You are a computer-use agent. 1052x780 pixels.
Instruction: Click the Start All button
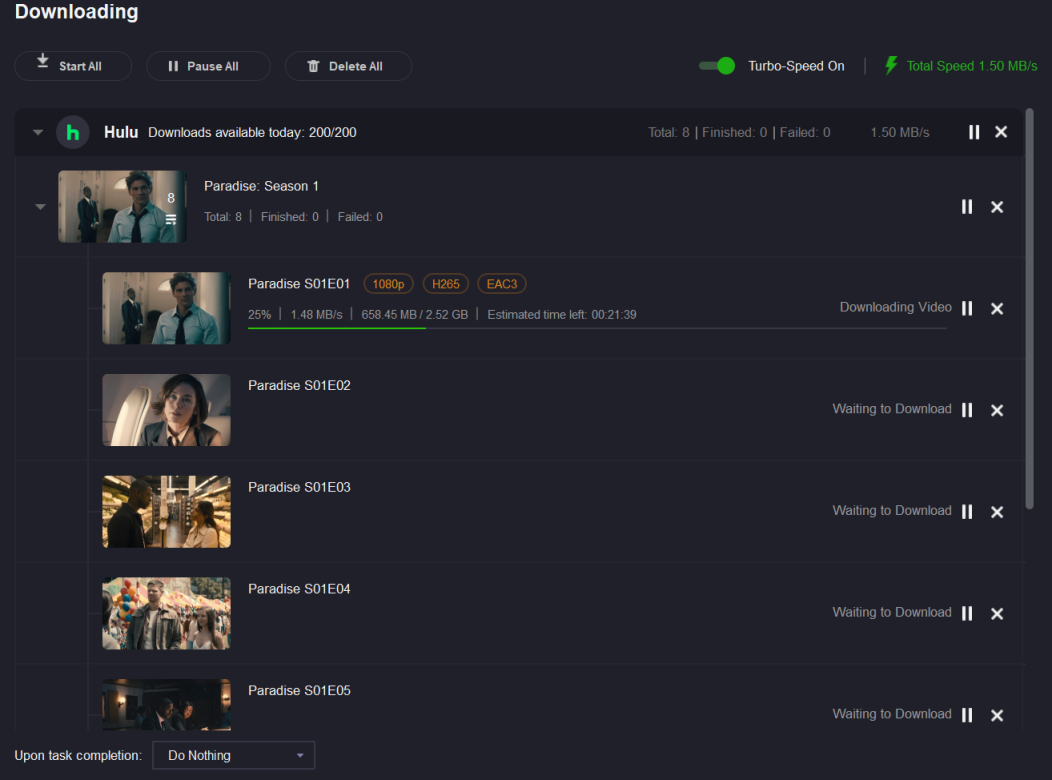pyautogui.click(x=73, y=66)
